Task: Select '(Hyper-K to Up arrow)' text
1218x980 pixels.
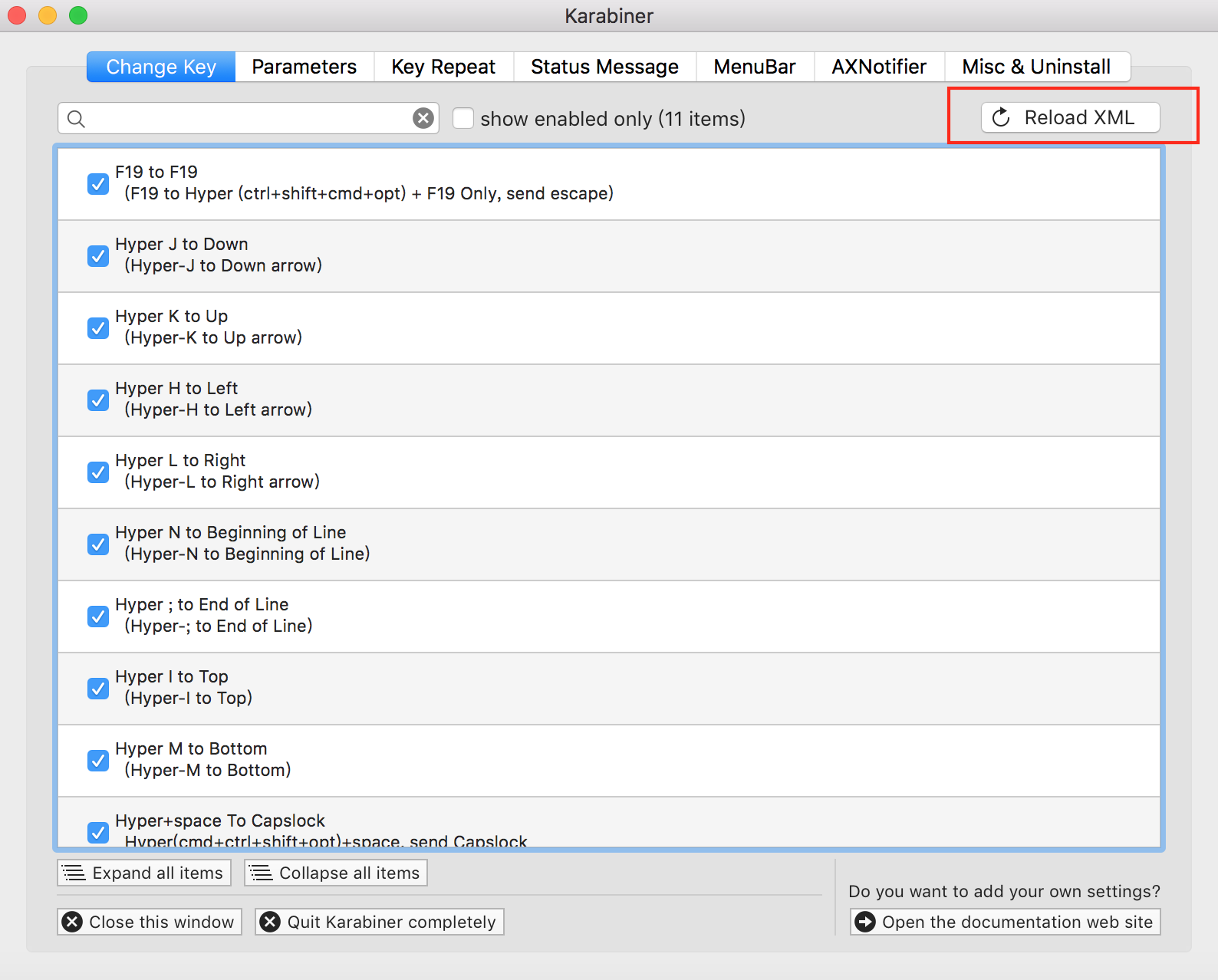Action: point(213,337)
